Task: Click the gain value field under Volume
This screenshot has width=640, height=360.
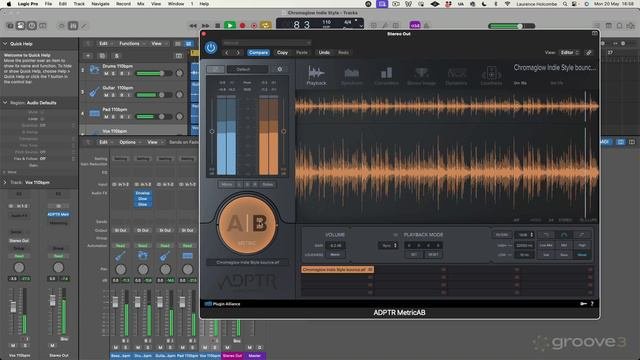Action: (x=336, y=245)
